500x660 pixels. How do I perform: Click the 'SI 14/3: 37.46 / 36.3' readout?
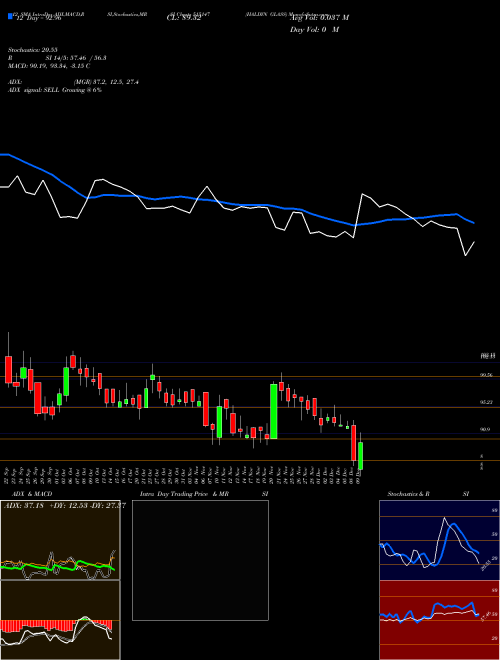76,58
